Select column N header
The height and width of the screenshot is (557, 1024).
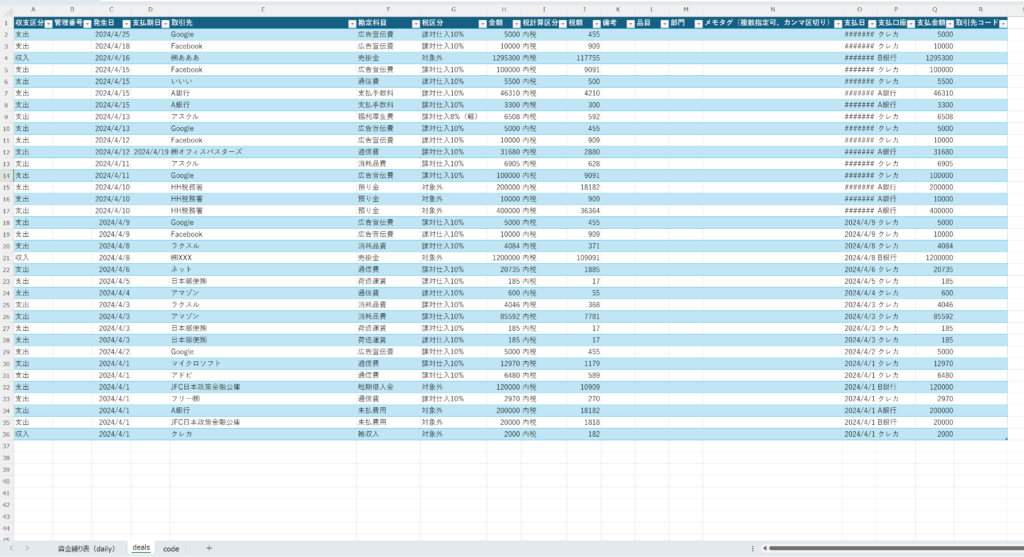coord(773,10)
